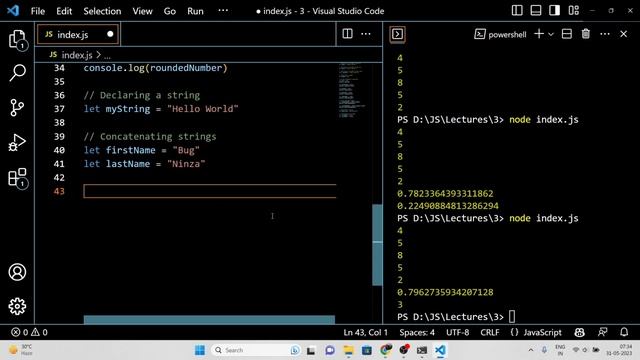Screen dimensions: 640x360
Task: Click Ln 43, Col 1 status item
Action: pos(365,332)
